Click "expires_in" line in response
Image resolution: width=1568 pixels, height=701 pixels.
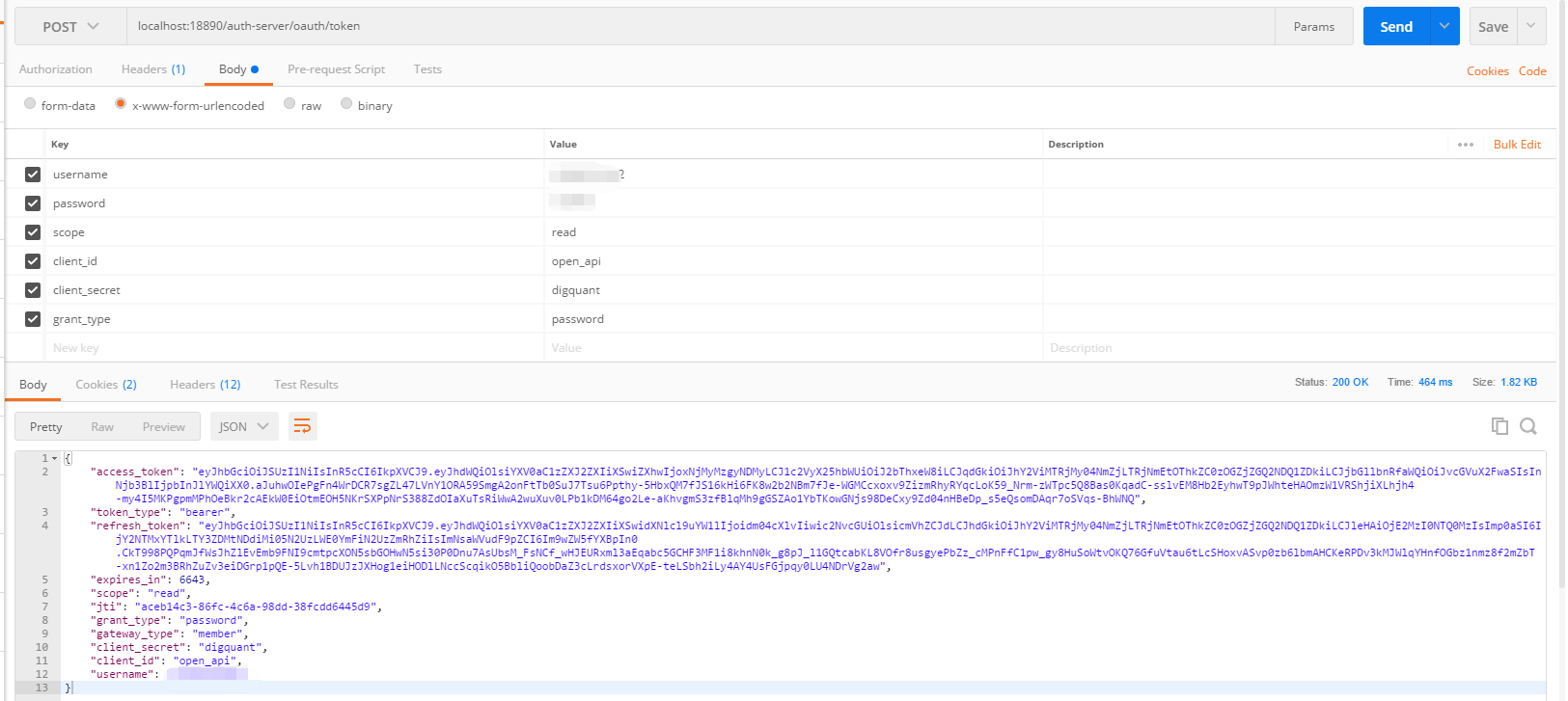[x=151, y=580]
